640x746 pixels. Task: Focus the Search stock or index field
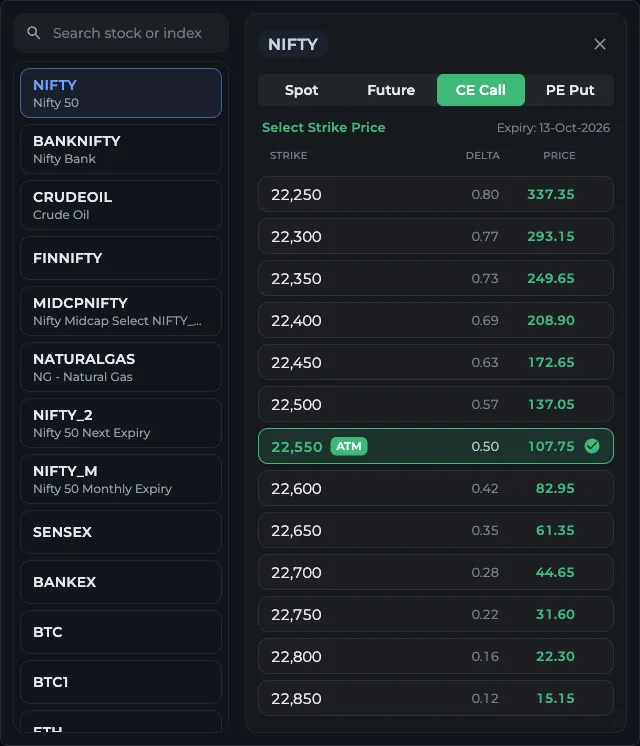121,33
